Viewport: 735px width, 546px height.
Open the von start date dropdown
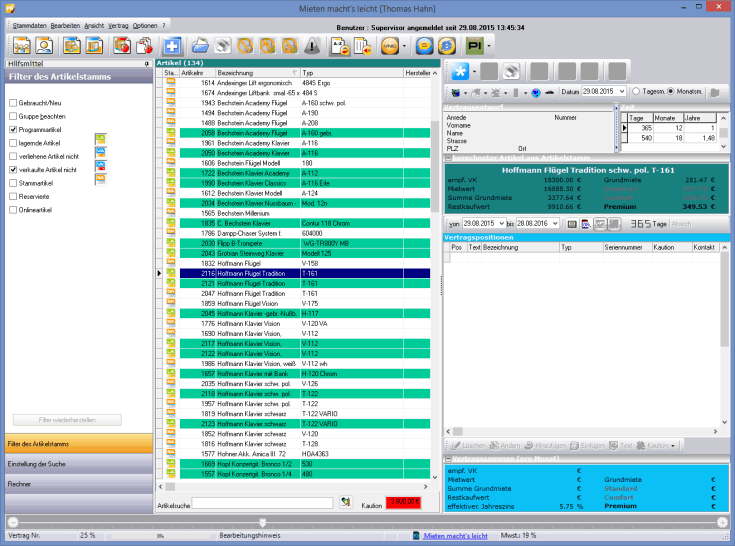point(502,224)
